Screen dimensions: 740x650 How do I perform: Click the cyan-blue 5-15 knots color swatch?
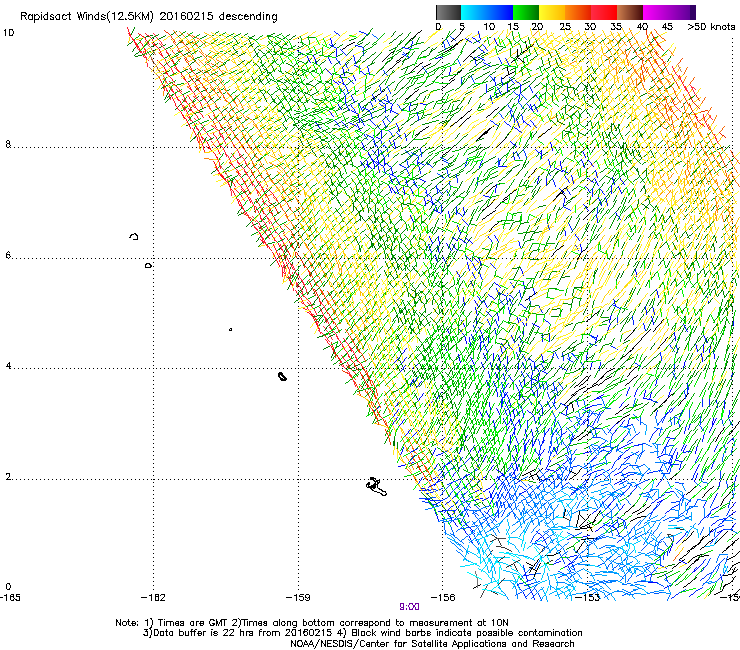point(487,12)
